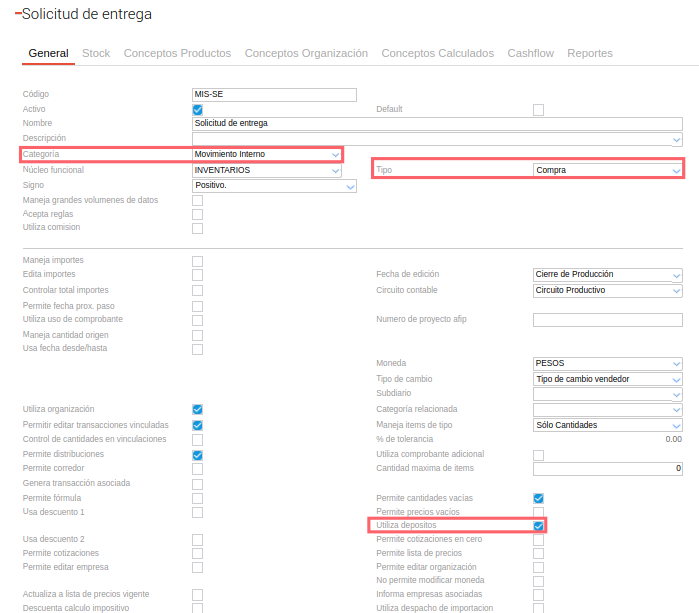Open the Tipo dropdown showing Compra

(607, 170)
